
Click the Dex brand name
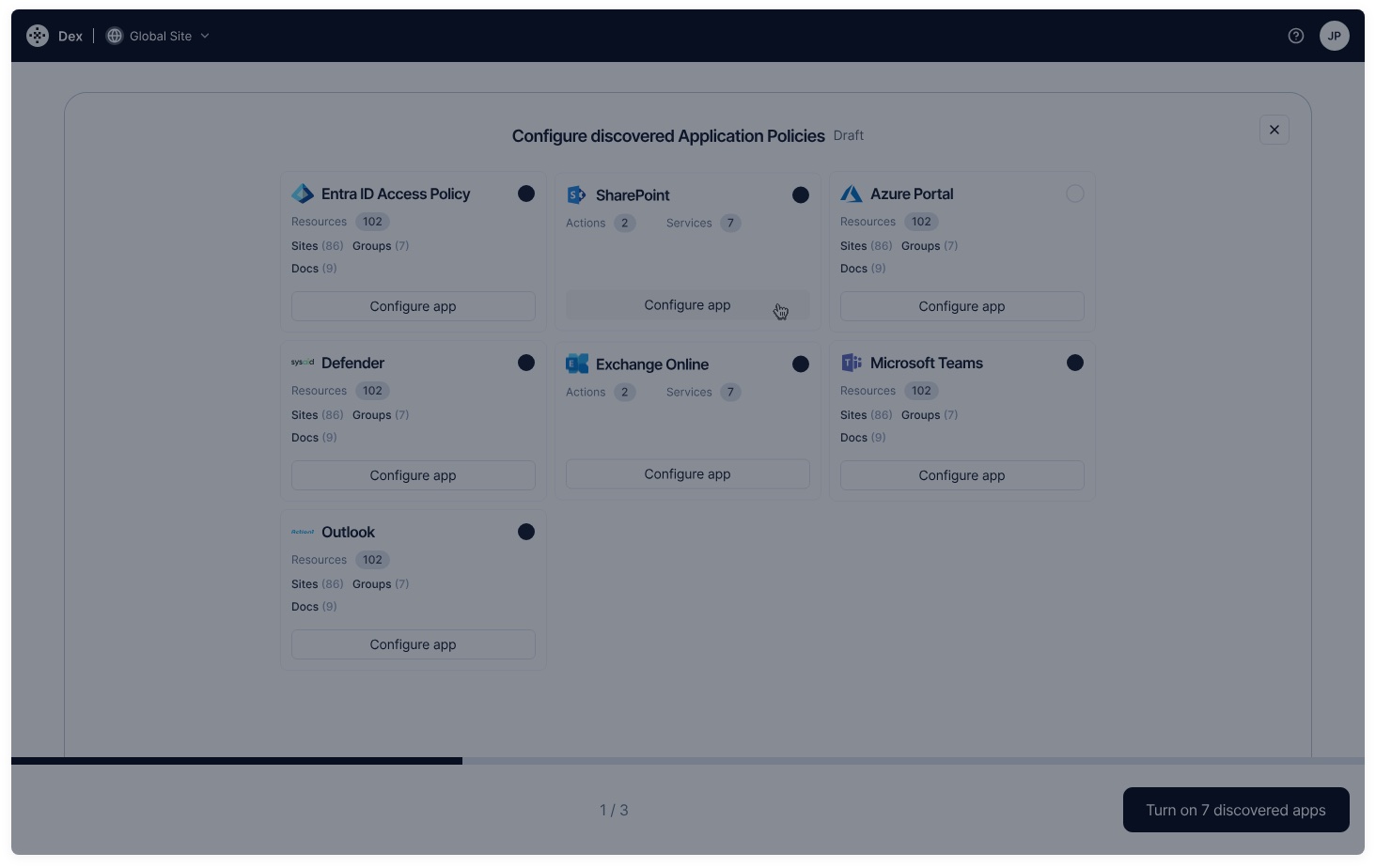coord(70,36)
